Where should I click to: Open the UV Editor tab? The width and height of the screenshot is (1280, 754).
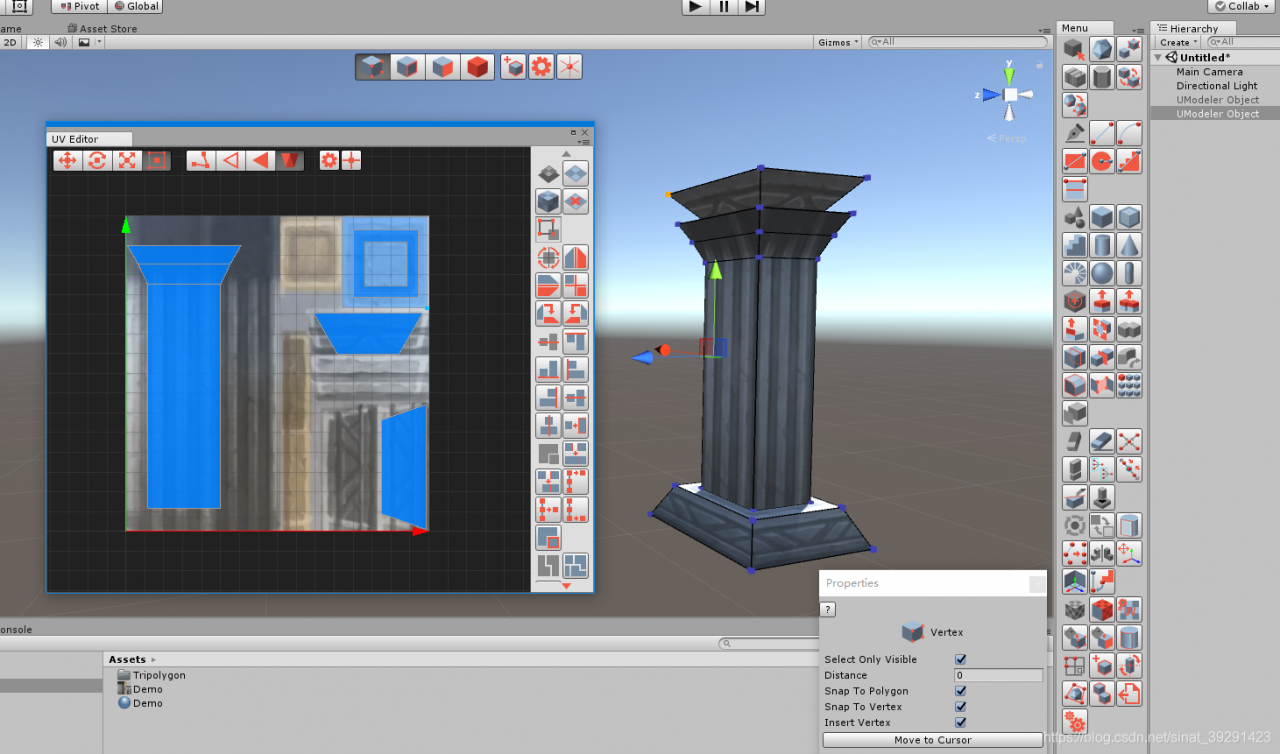click(75, 139)
